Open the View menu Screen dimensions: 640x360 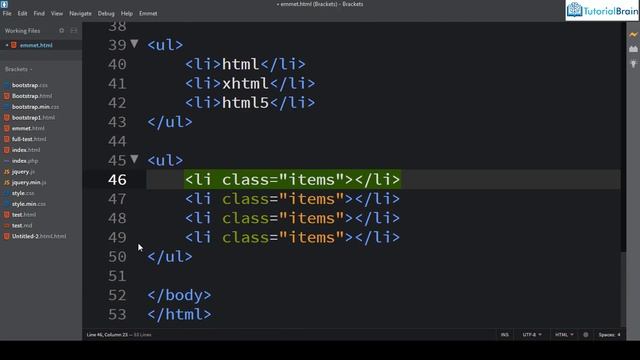57,13
